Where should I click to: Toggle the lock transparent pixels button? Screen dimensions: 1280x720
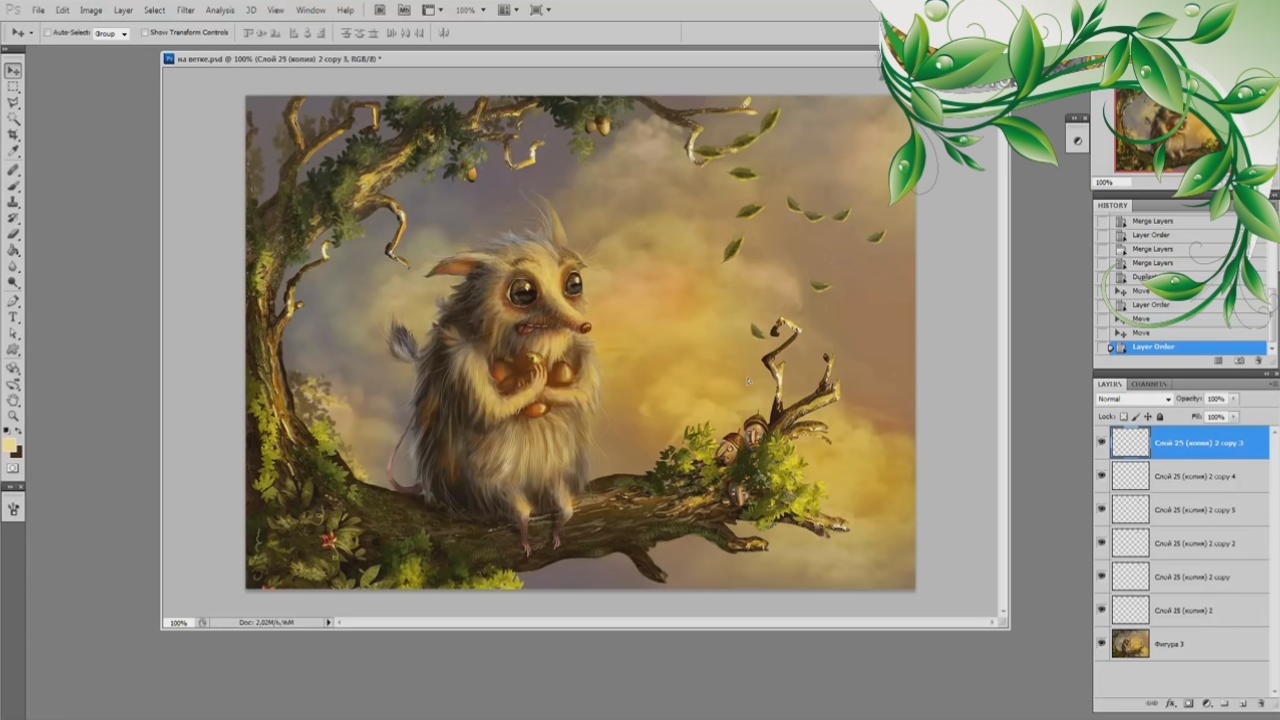1124,417
